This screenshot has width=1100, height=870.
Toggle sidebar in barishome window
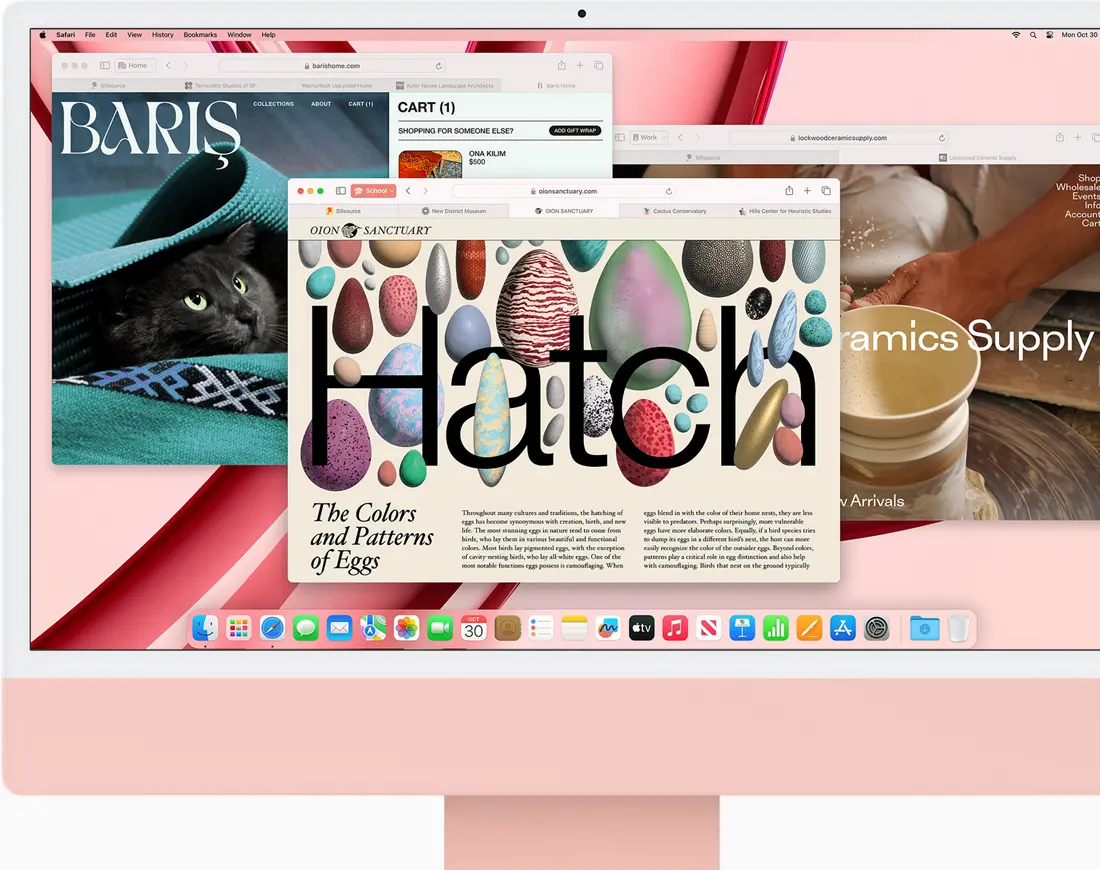(x=105, y=65)
